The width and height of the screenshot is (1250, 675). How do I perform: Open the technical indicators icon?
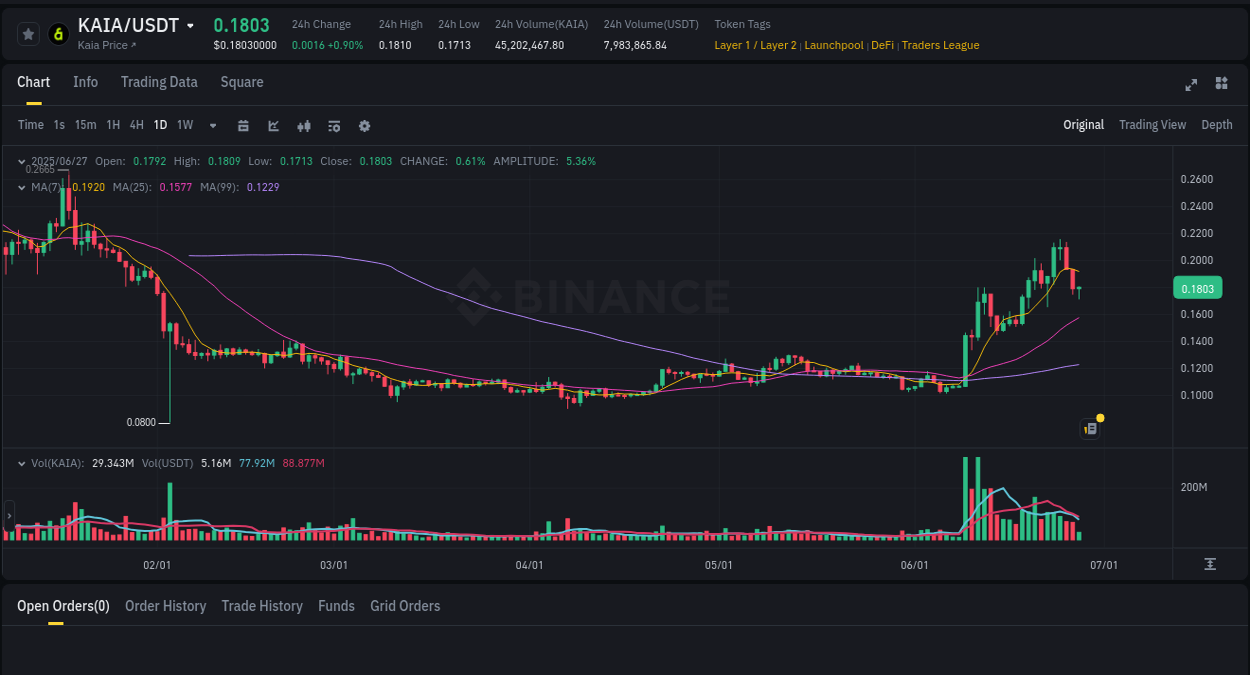click(x=333, y=126)
